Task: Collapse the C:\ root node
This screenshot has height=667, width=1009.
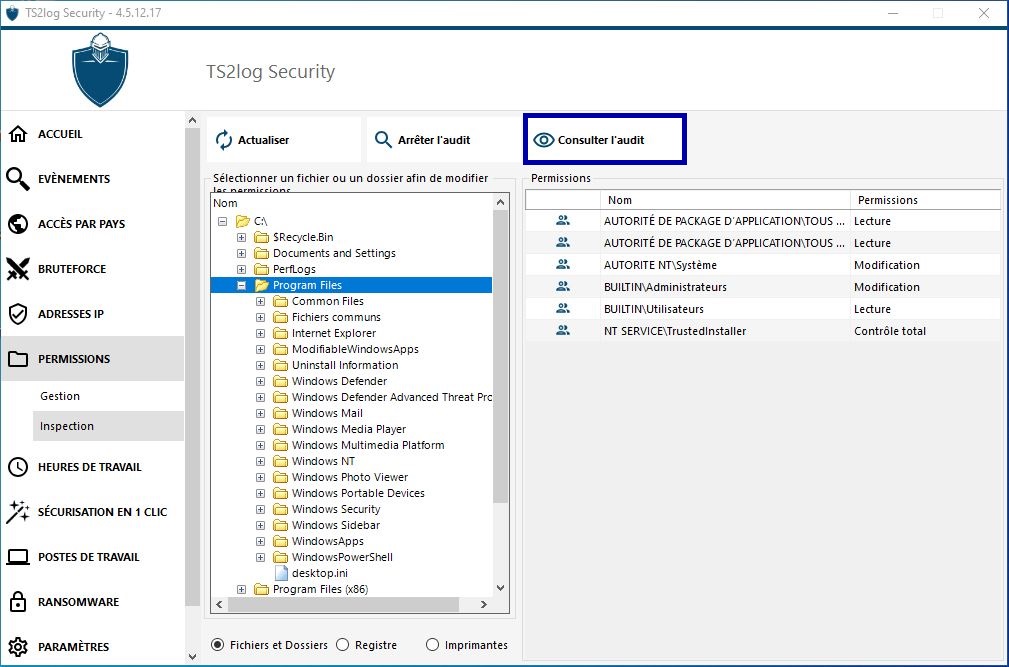Action: 223,221
